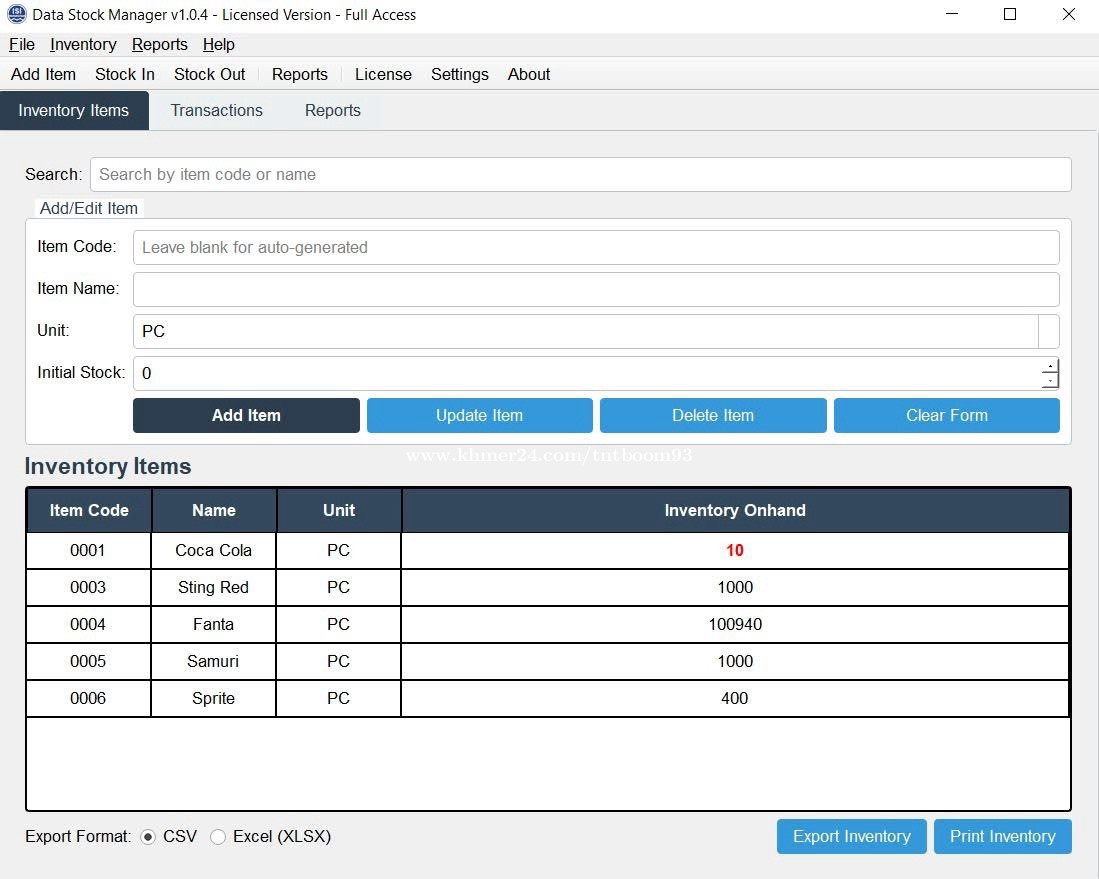This screenshot has height=879, width=1099.
Task: Expand the Unit combo box arrow
Action: point(1049,332)
